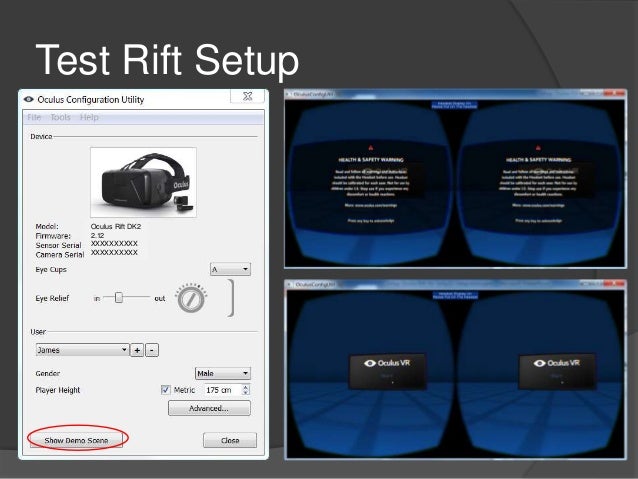Click left-eye Health & Safety Warning heading

click(371, 160)
